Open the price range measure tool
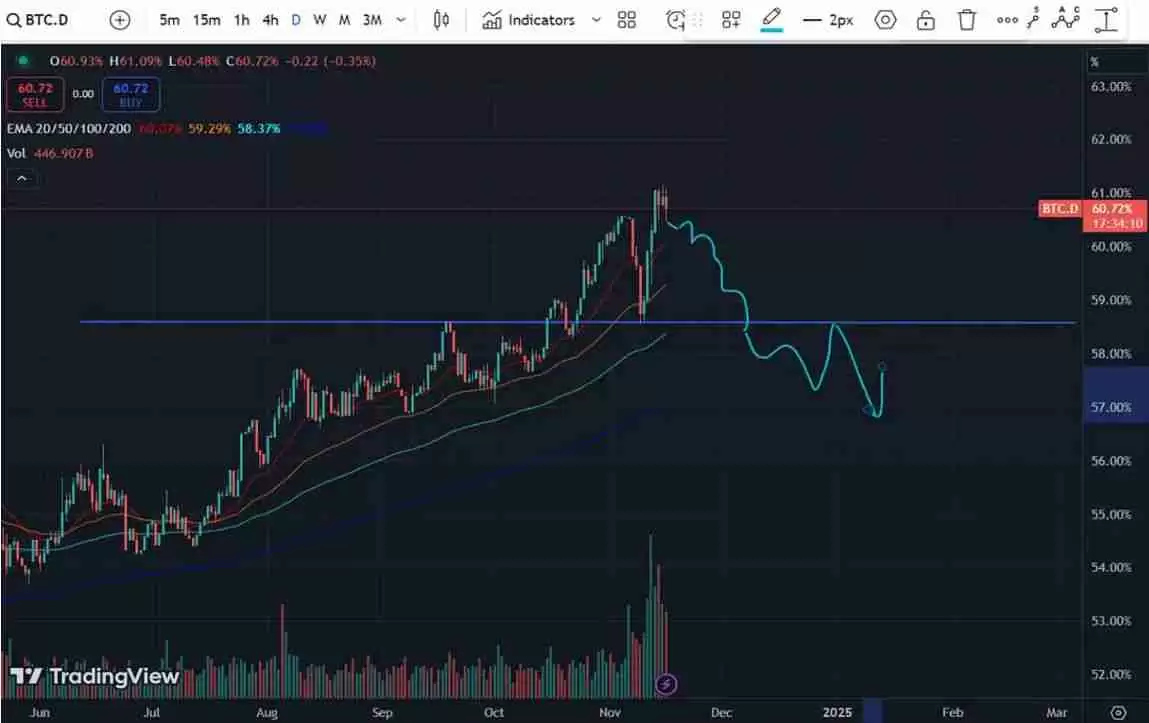1149x723 pixels. tap(1104, 19)
